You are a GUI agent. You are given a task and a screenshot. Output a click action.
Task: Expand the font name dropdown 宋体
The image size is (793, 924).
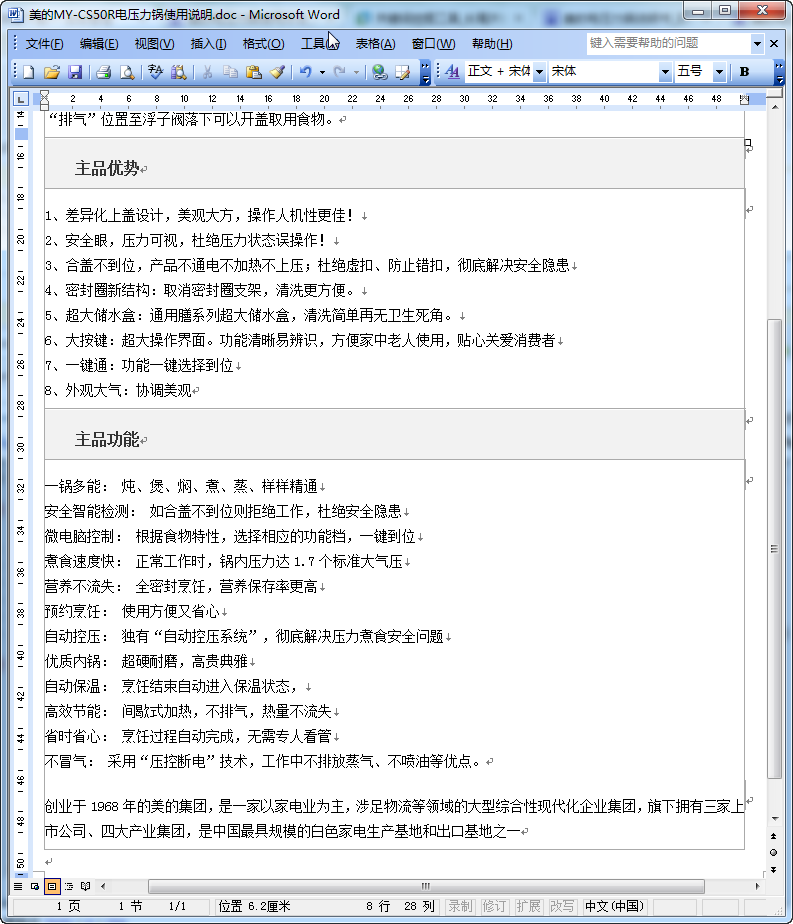coord(665,72)
